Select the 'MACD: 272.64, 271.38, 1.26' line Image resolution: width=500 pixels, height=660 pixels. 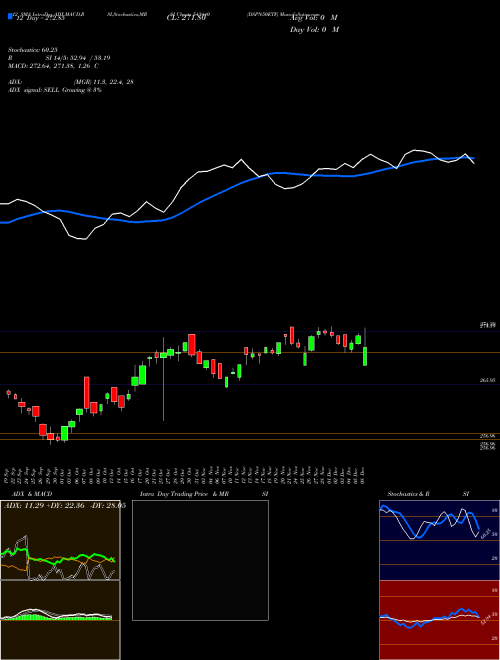[50, 66]
